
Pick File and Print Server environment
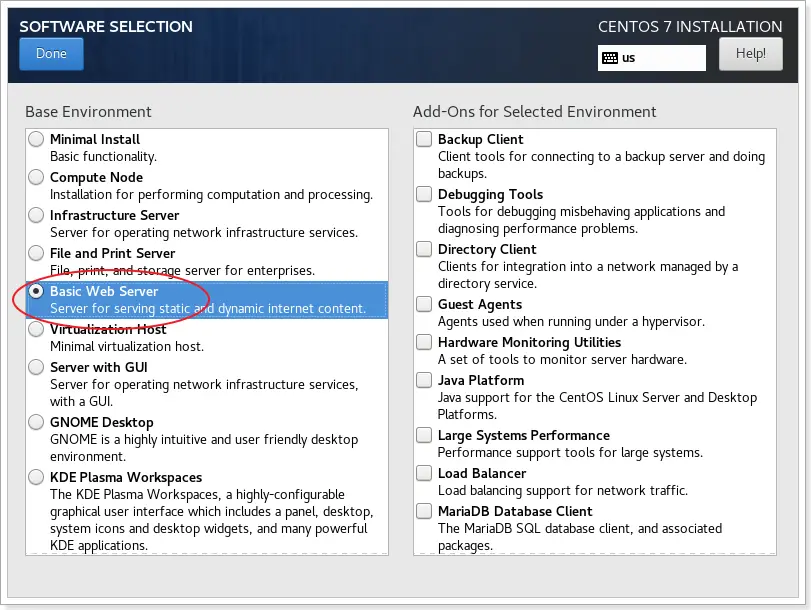37,254
